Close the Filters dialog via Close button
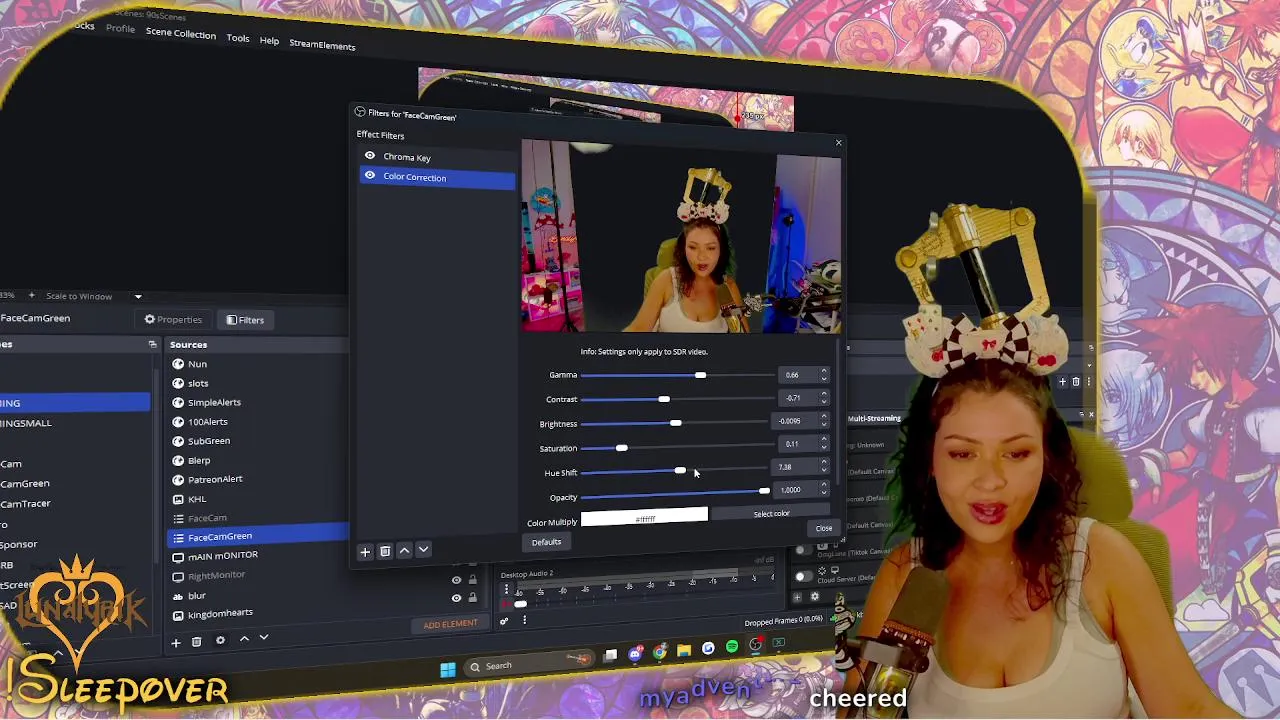 (x=824, y=528)
